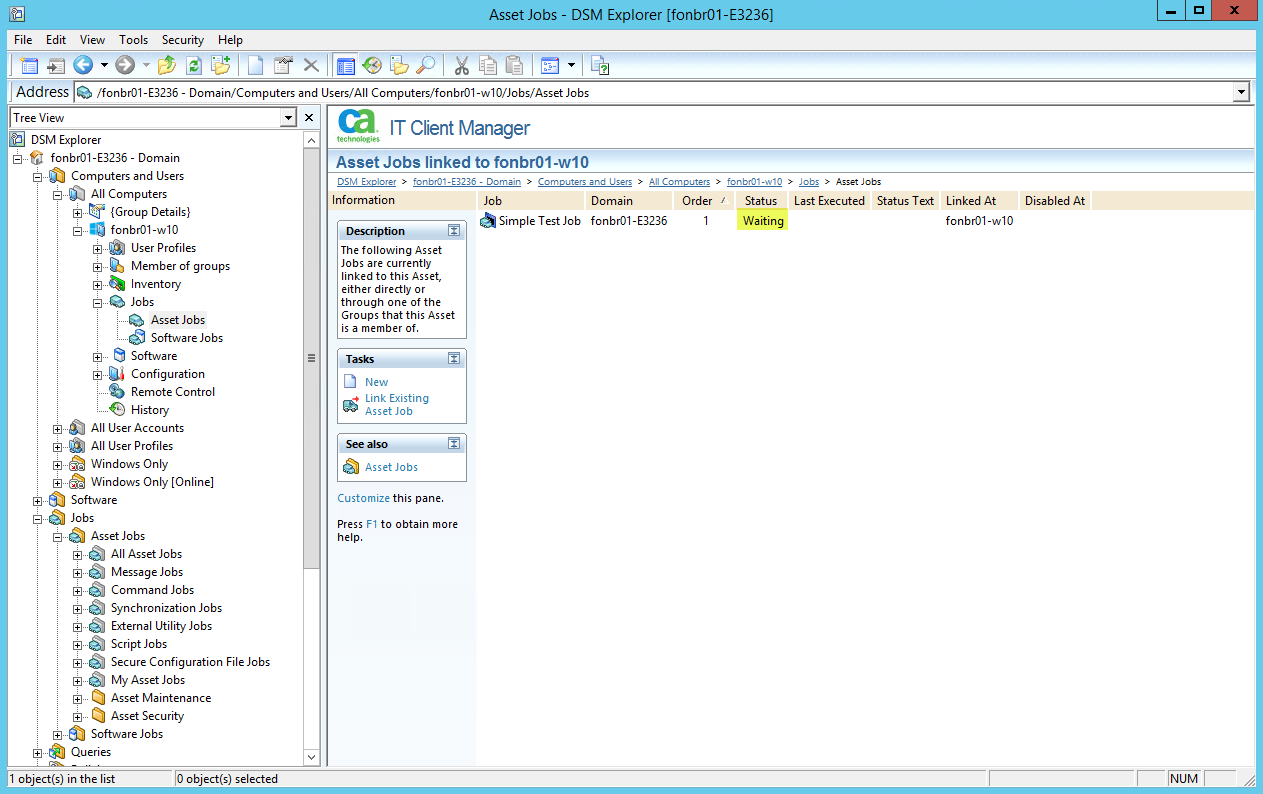Click the New blank page toolbar icon
The width and height of the screenshot is (1263, 794).
(256, 66)
